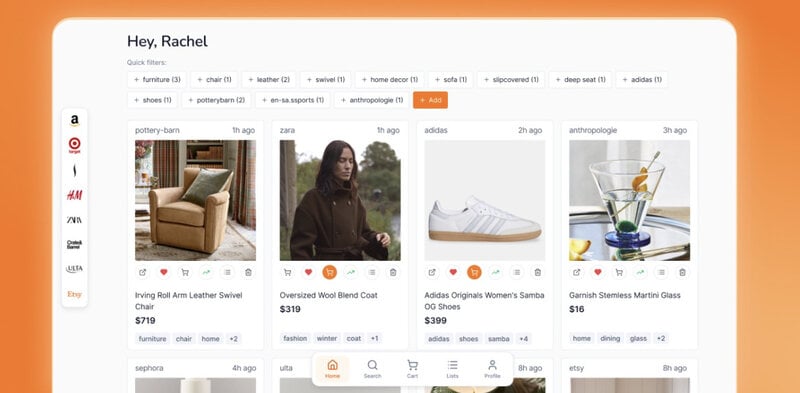
Task: Add Garnish Martini Glass to cart
Action: [619, 273]
